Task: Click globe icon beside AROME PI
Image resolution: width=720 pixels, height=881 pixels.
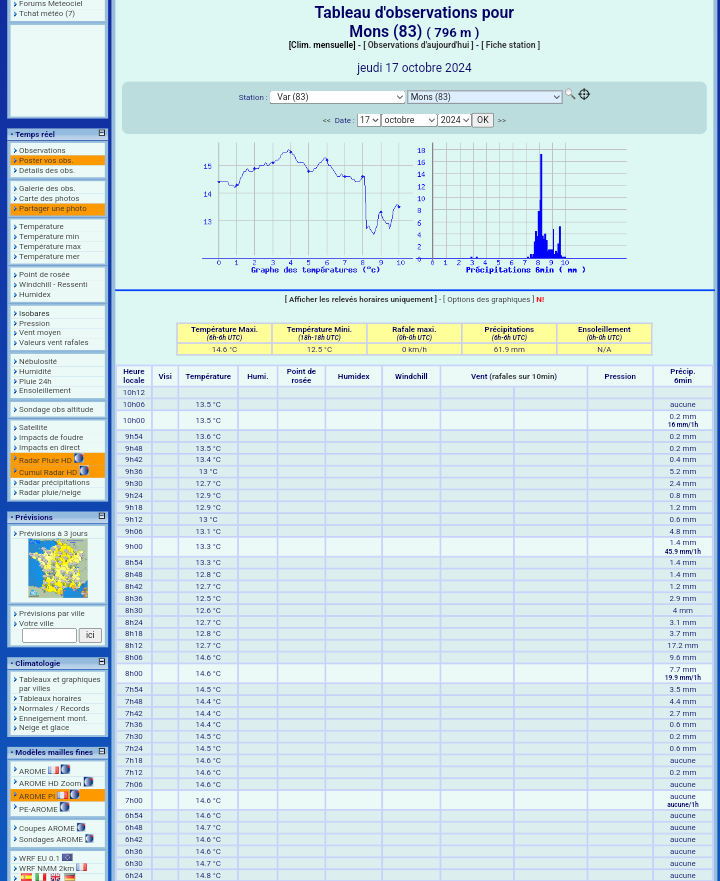Action: click(74, 794)
